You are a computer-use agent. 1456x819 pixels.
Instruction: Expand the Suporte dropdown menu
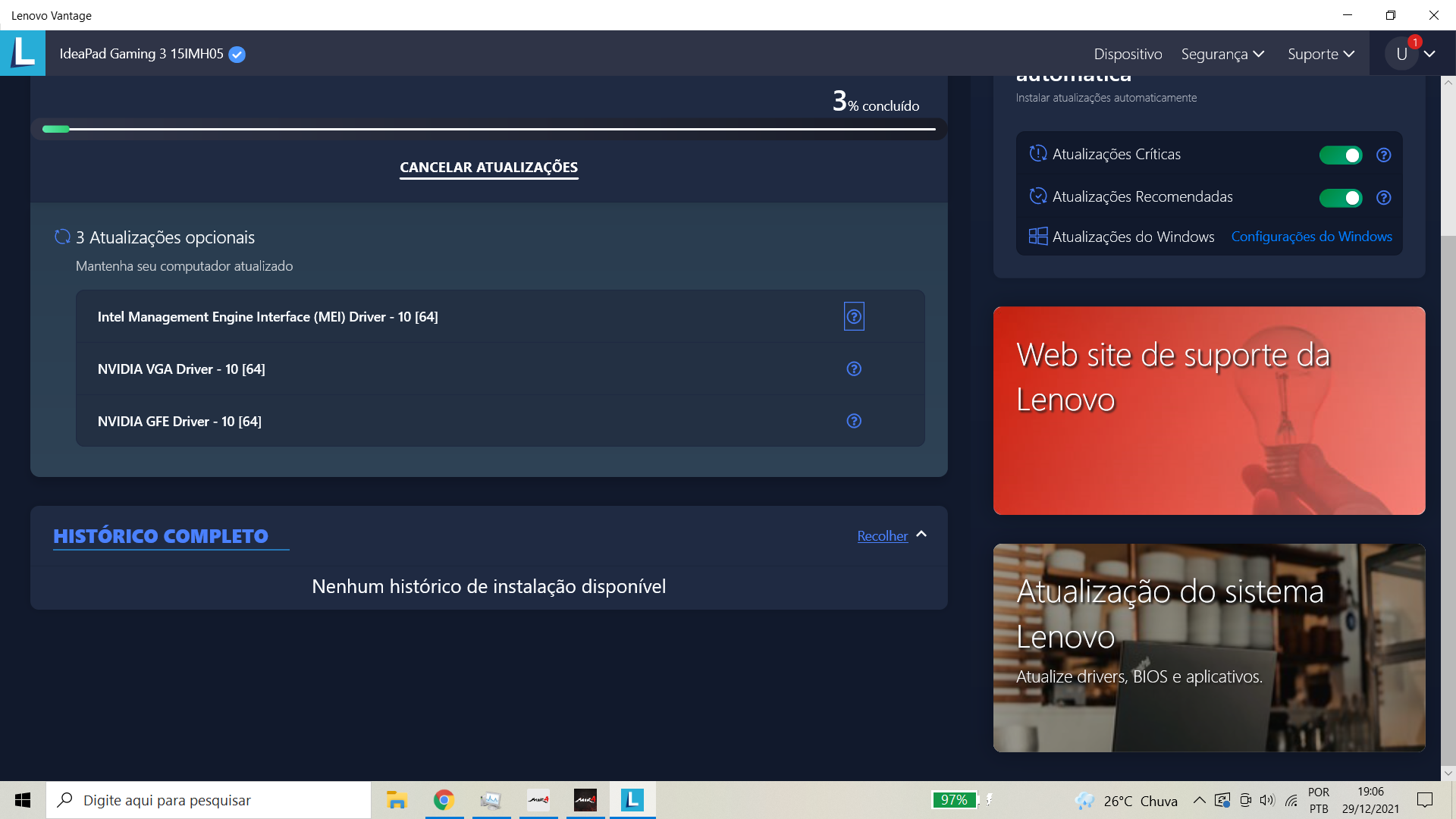point(1321,54)
